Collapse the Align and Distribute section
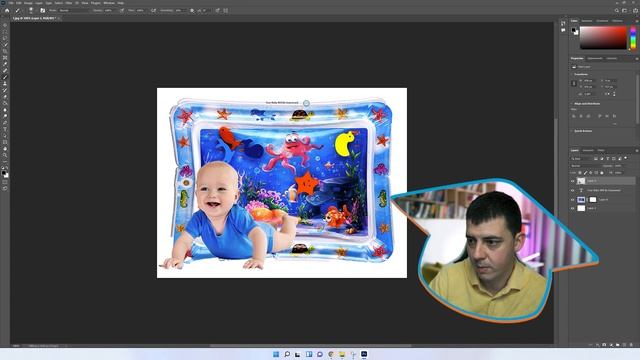The image size is (640, 360). pyautogui.click(x=572, y=104)
